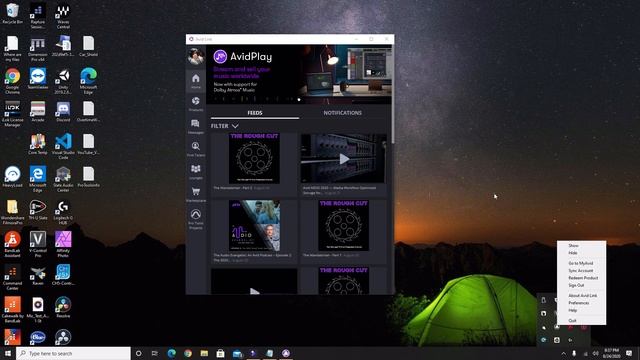640x360 pixels.
Task: Open Wondershare Filmora folder icon
Action: click(x=12, y=212)
